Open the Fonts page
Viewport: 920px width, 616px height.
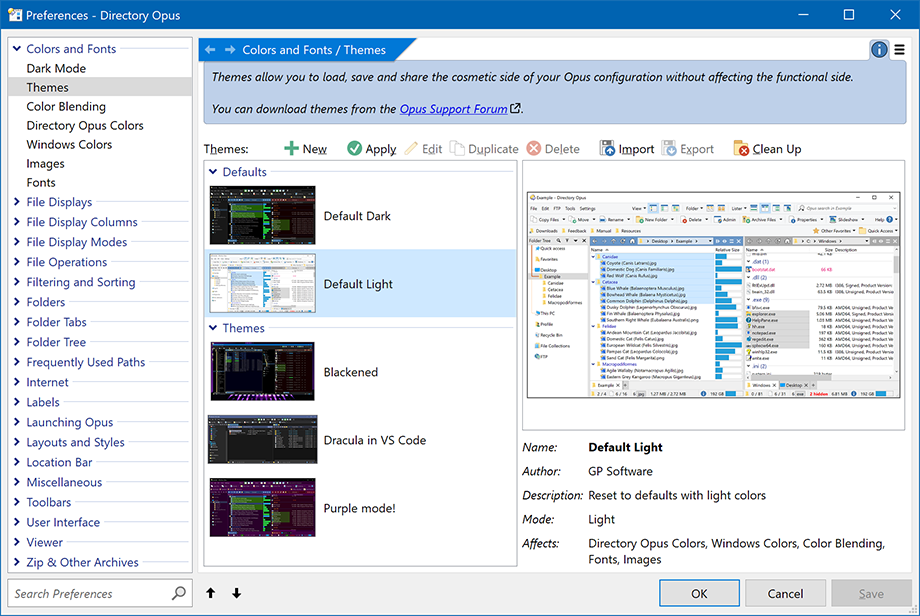pos(41,182)
